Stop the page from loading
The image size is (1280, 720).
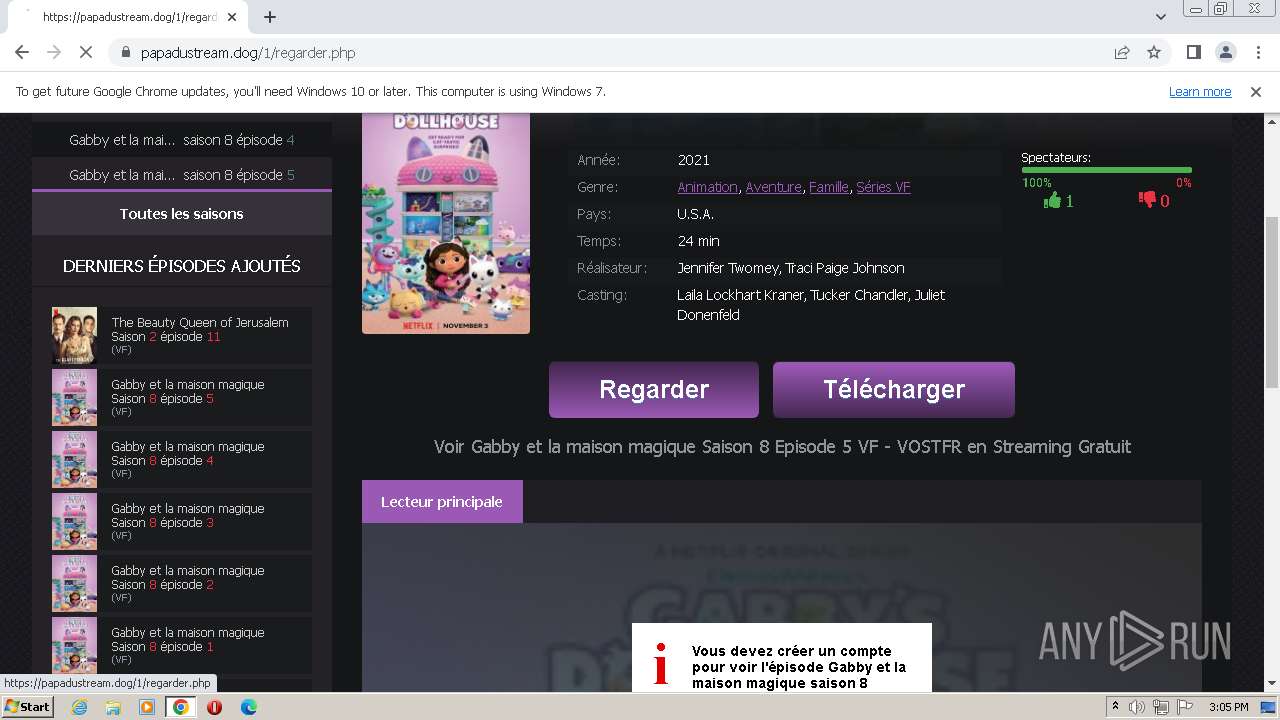pyautogui.click(x=86, y=52)
